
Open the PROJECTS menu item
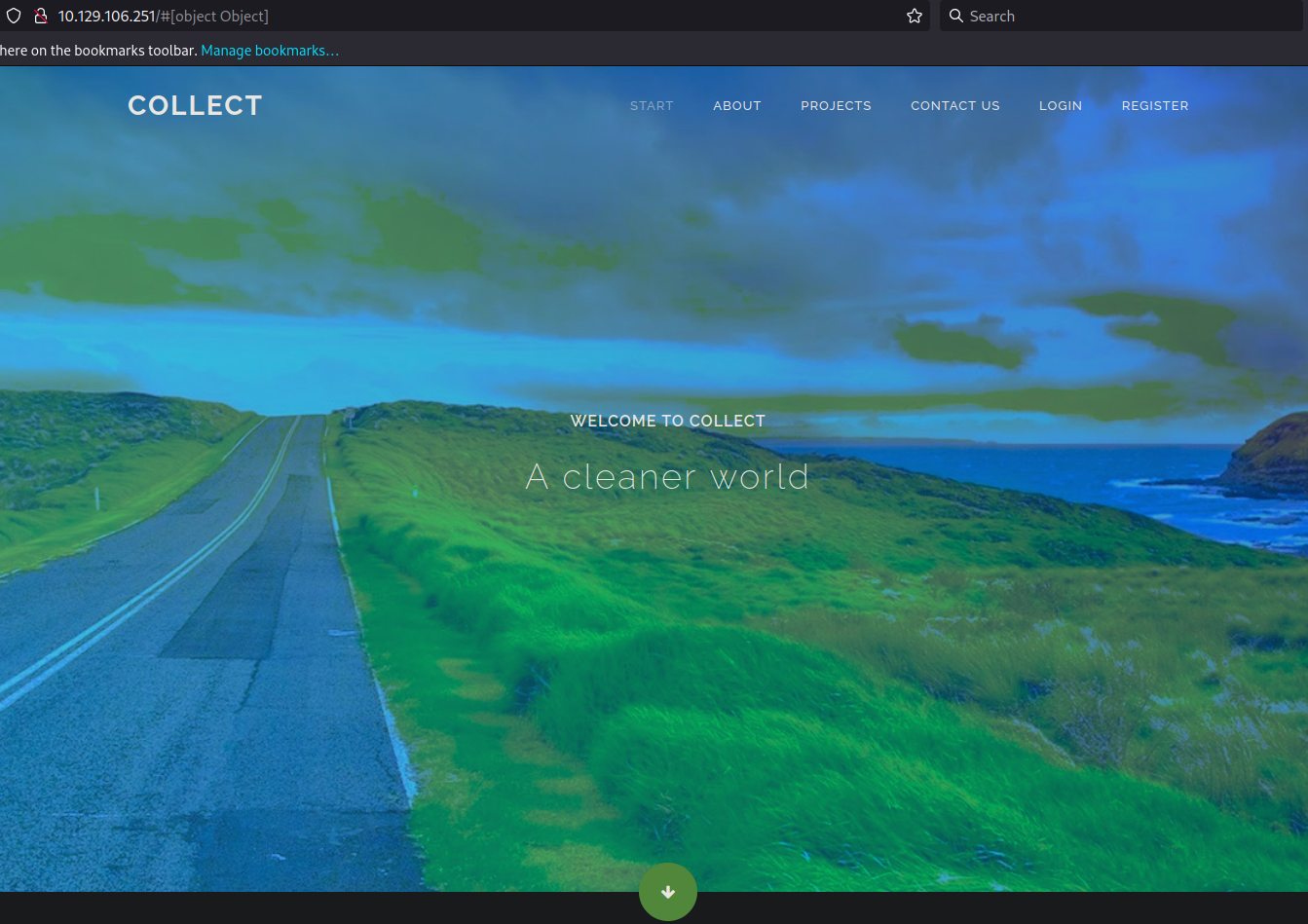836,105
